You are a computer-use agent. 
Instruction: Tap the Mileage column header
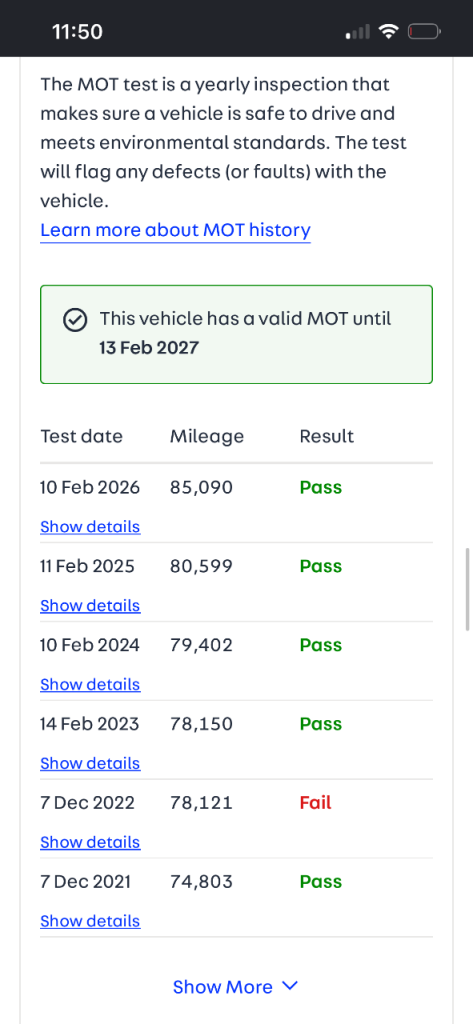tap(206, 436)
